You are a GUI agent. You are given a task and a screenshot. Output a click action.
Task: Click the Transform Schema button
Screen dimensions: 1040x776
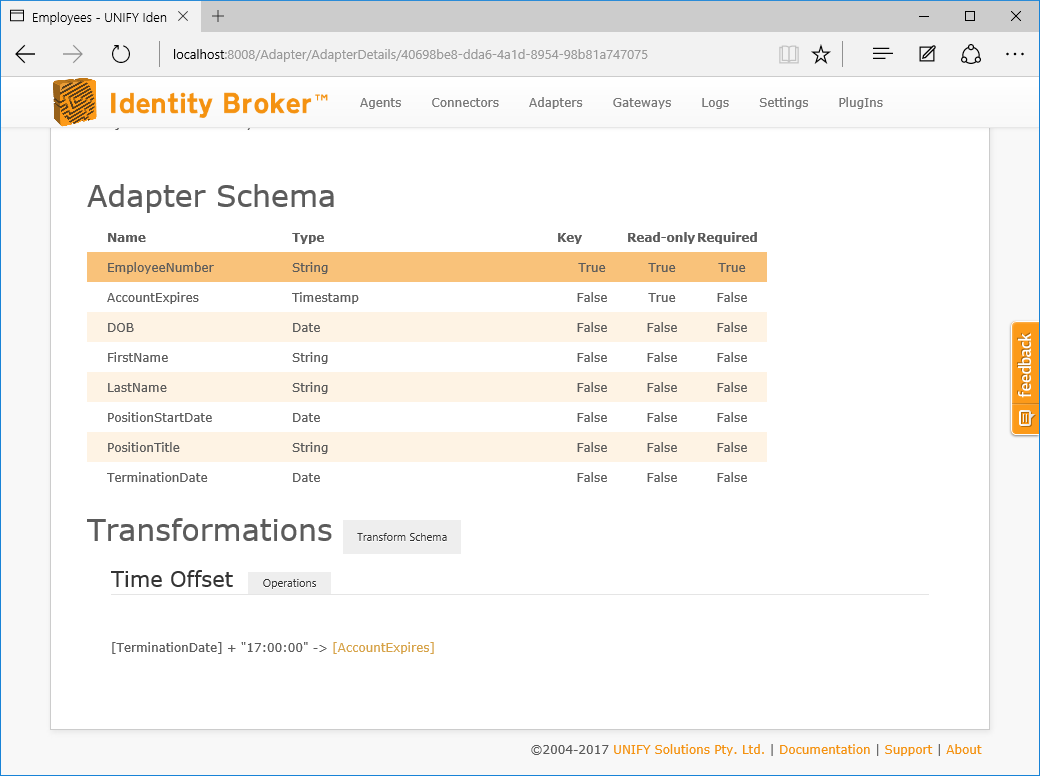[x=402, y=537]
